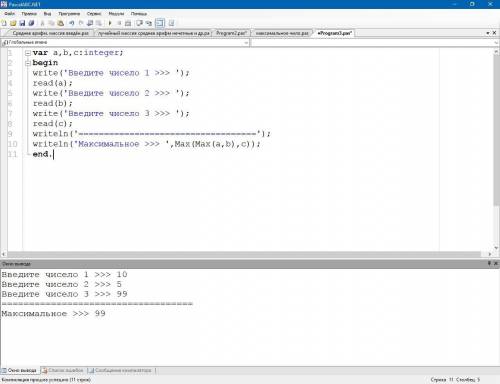Close the output window panel with its X
The image size is (500, 384).
coord(496,263)
